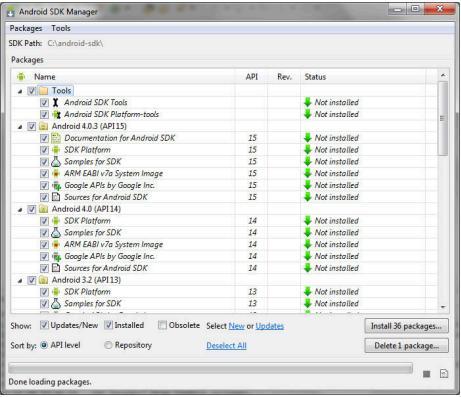Enable the Obsolete show checkbox
This screenshot has height=397, width=461.
tap(162, 325)
